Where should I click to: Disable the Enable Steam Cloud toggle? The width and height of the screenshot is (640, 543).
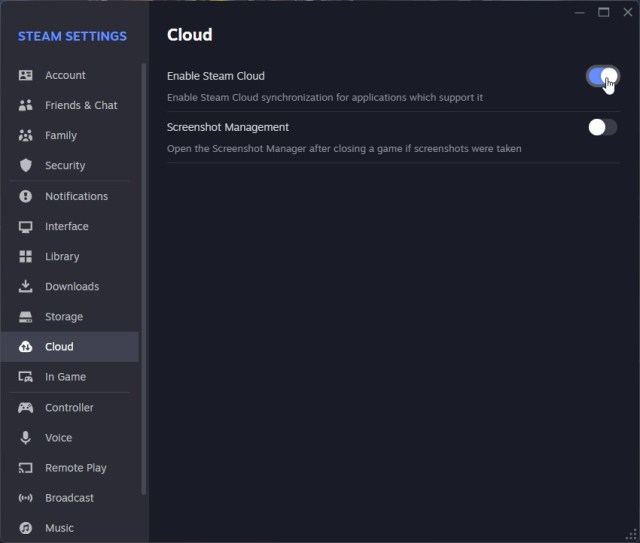602,76
